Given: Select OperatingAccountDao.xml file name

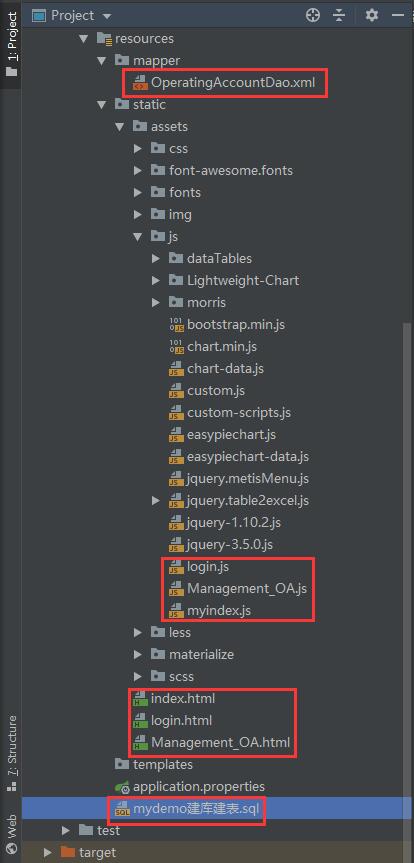Looking at the screenshot, I should [x=233, y=83].
